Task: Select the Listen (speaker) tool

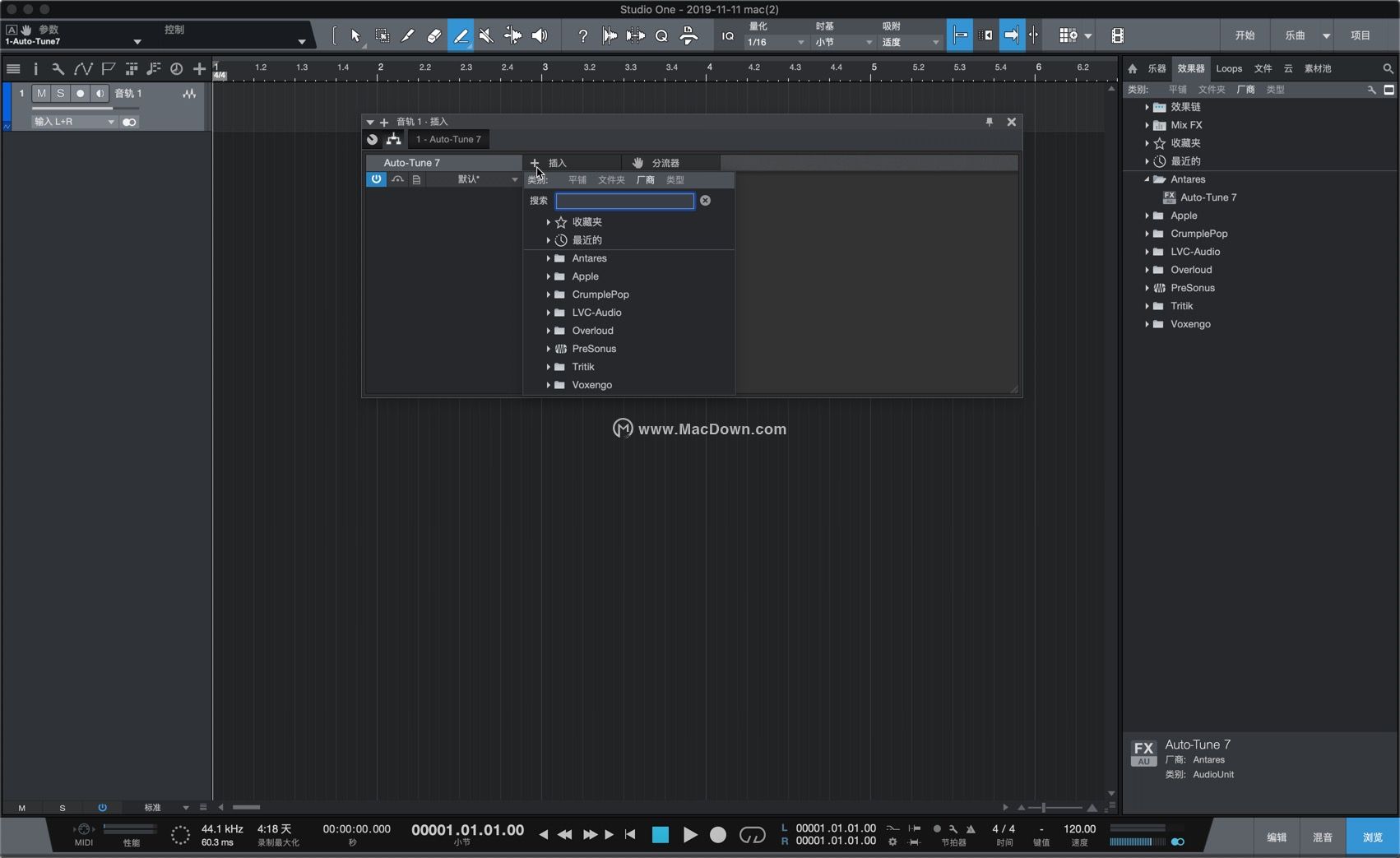Action: pos(540,35)
